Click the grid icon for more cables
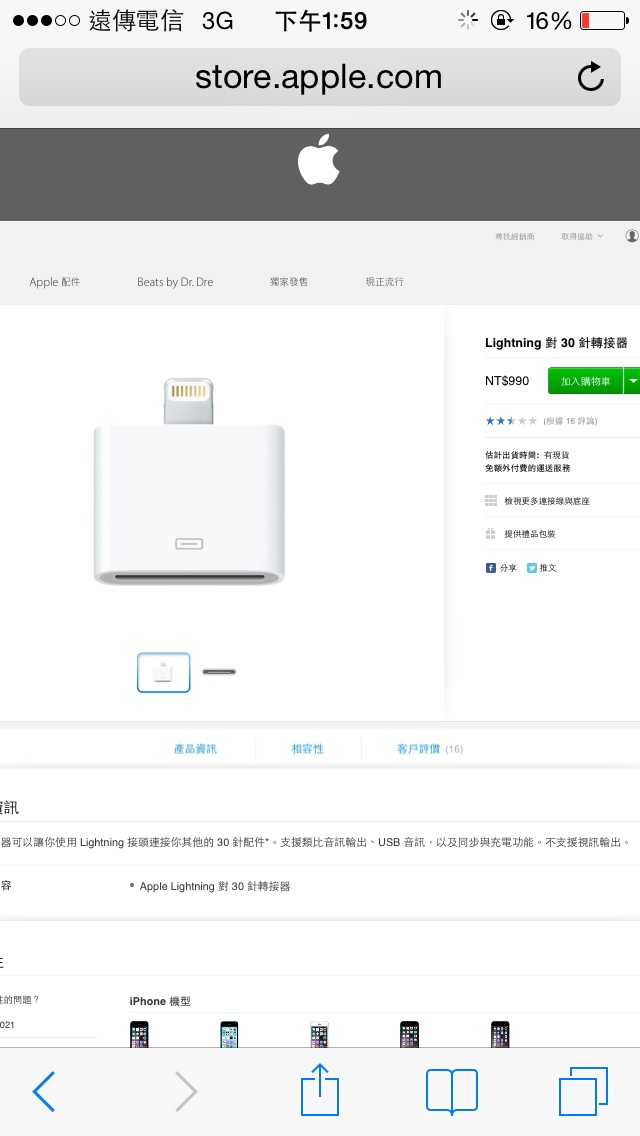This screenshot has width=640, height=1136. 491,501
